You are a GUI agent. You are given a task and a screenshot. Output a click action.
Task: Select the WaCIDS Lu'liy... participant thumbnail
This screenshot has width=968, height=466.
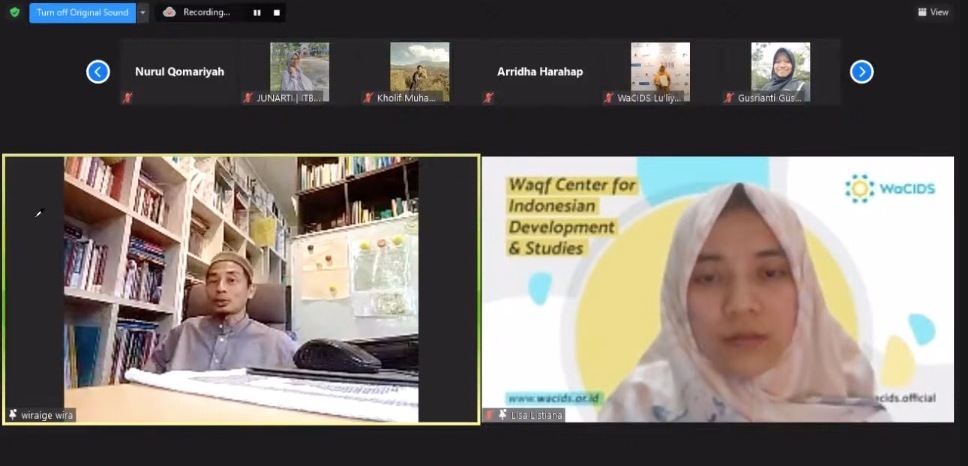coord(660,72)
